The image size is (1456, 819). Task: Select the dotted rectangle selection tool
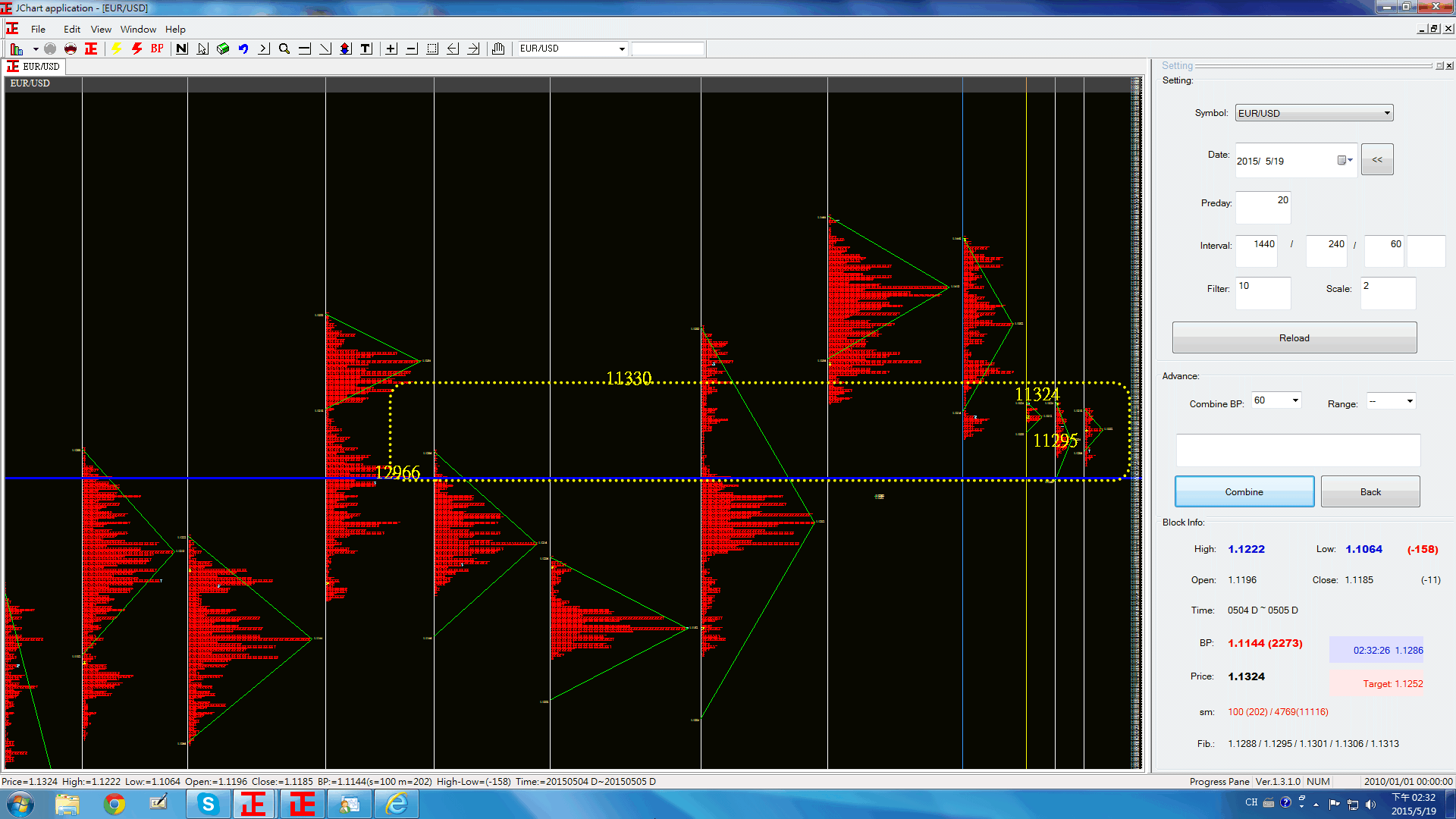[432, 49]
